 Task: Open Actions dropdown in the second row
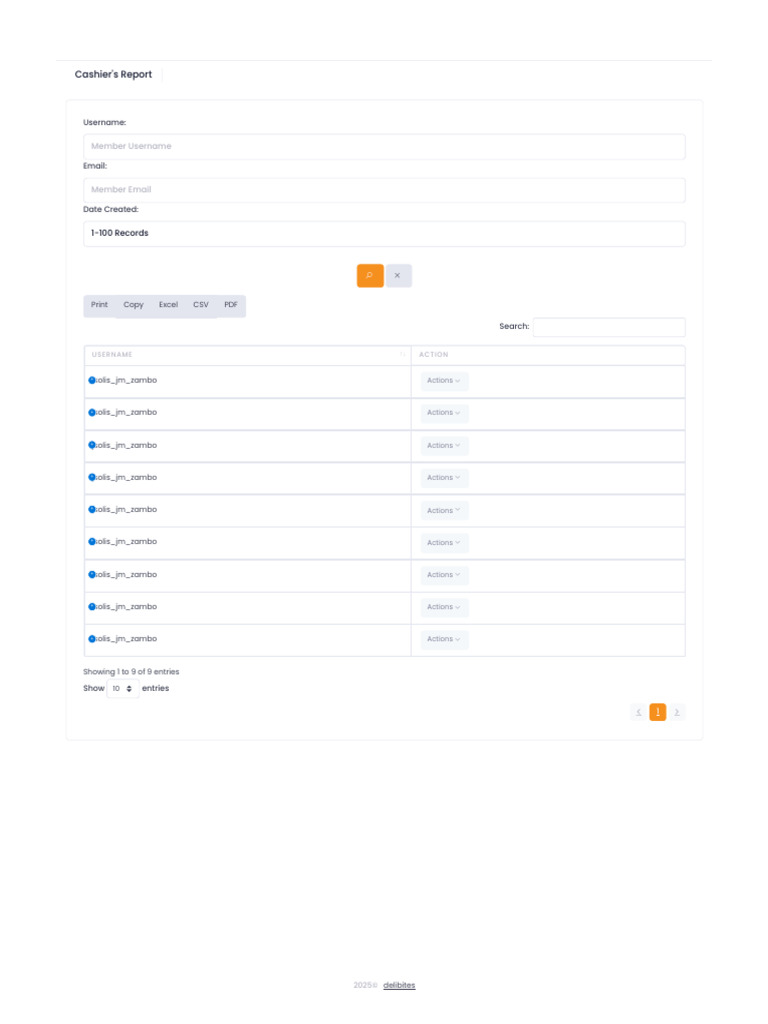tap(444, 413)
